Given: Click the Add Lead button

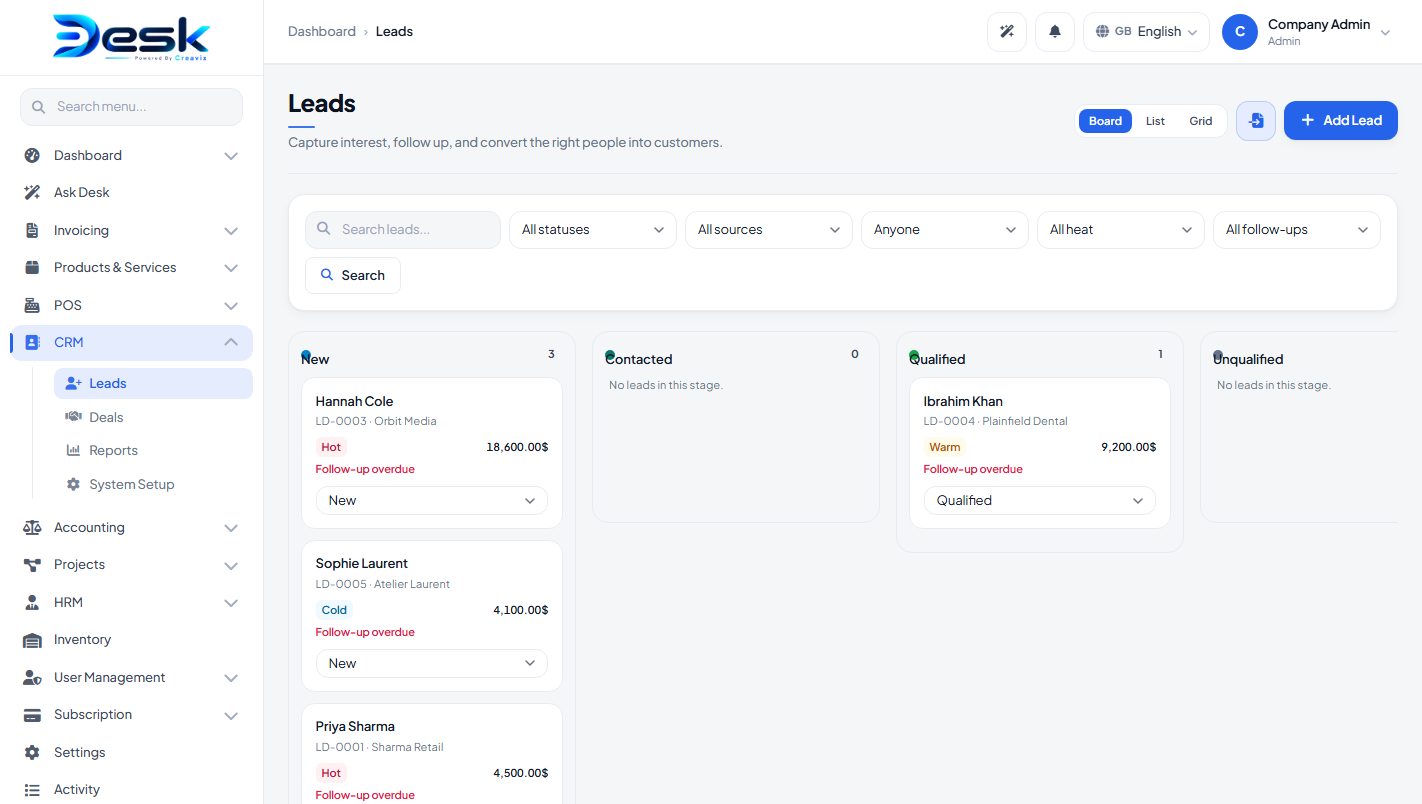Looking at the screenshot, I should pyautogui.click(x=1341, y=121).
